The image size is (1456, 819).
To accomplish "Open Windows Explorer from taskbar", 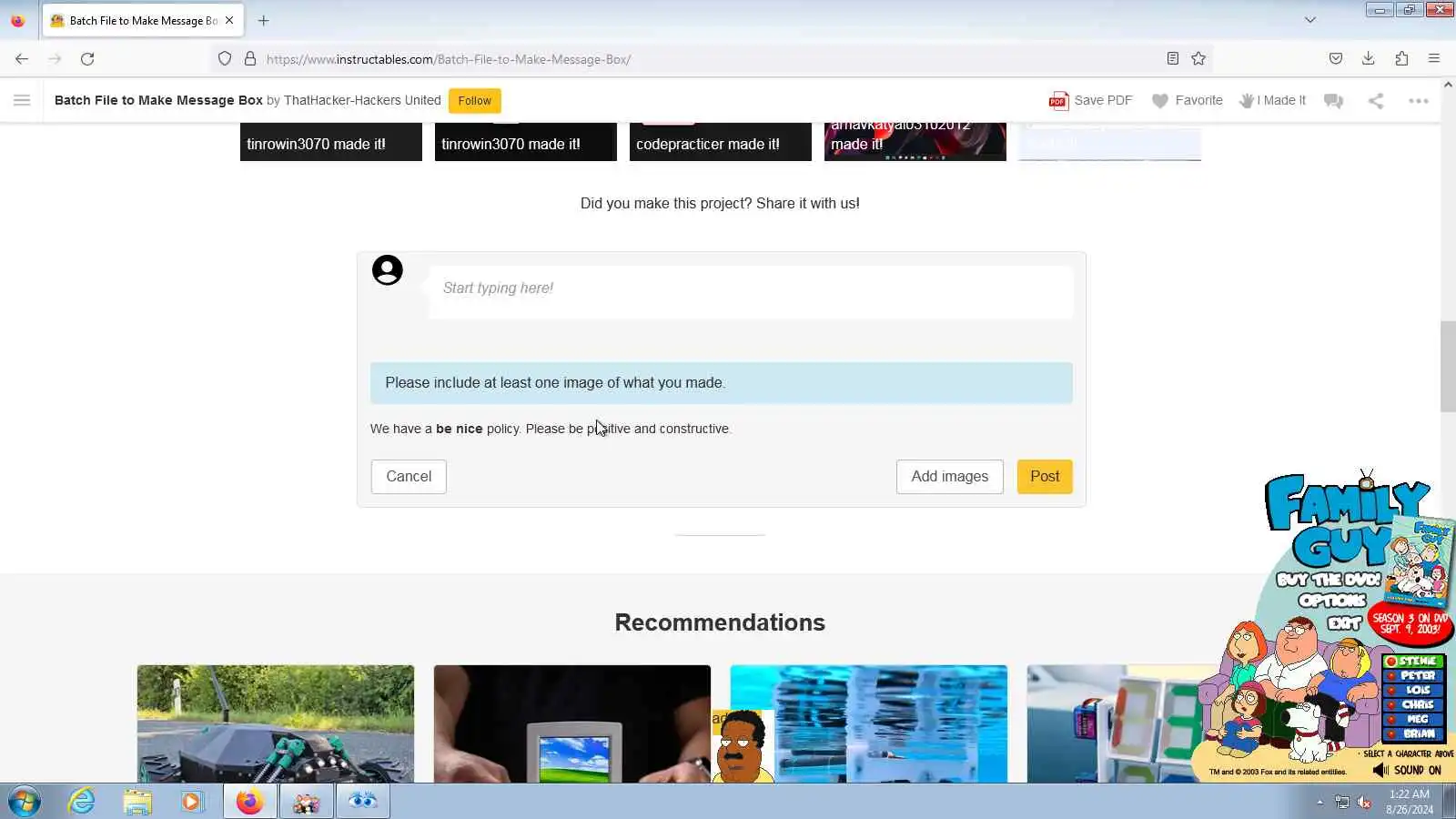I will [137, 802].
